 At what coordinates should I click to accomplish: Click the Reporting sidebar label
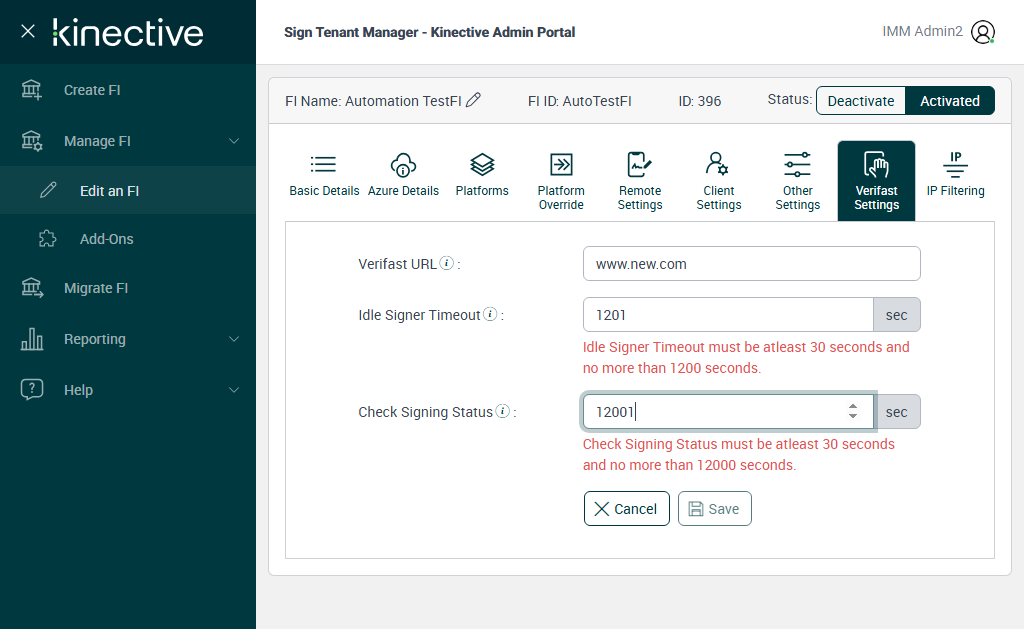[x=95, y=339]
